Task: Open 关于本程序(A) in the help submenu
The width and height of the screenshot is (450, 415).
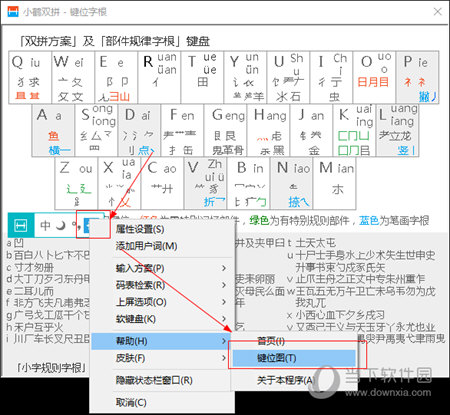Action: [x=294, y=380]
